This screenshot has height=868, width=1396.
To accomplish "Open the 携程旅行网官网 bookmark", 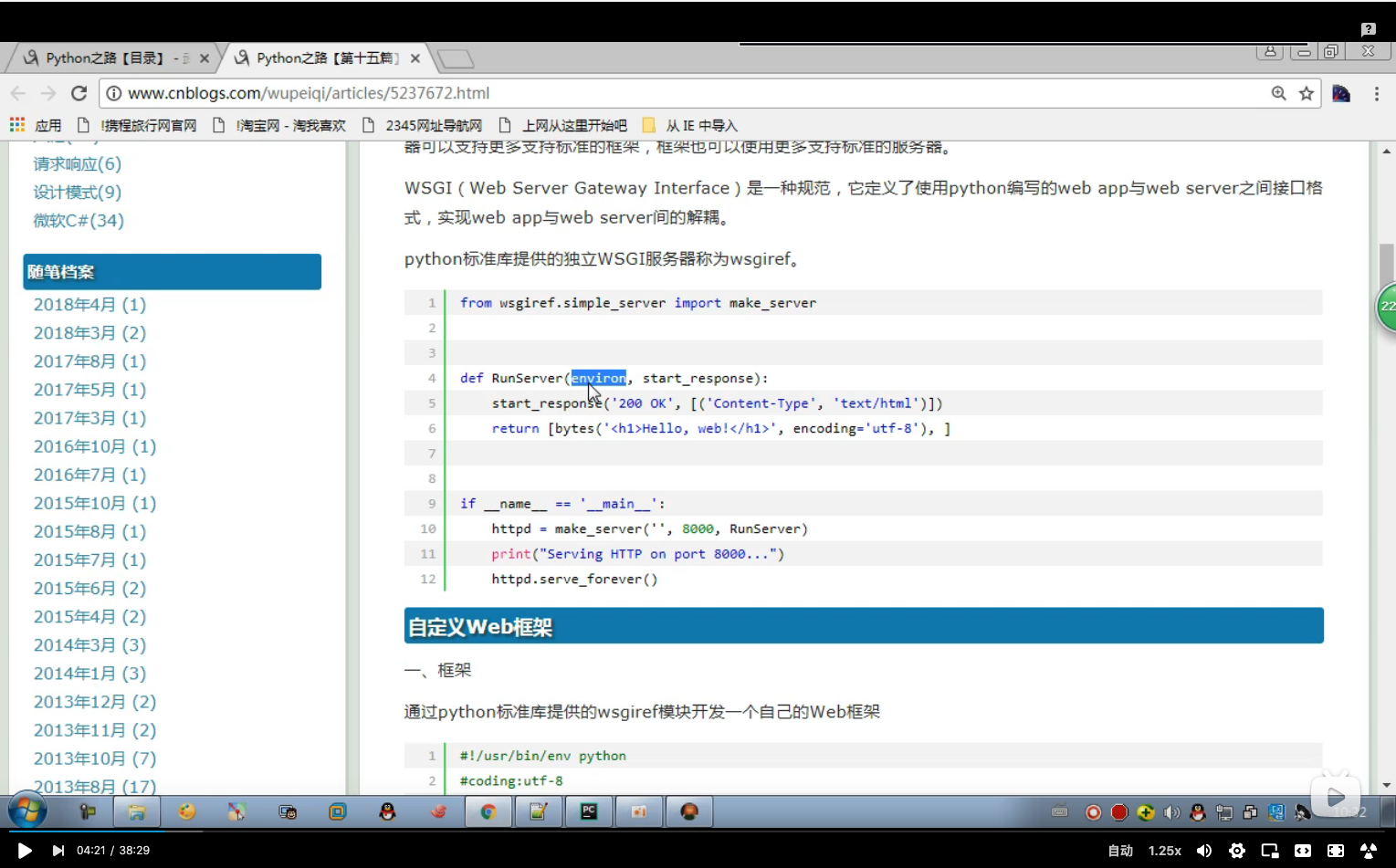I will coord(138,125).
